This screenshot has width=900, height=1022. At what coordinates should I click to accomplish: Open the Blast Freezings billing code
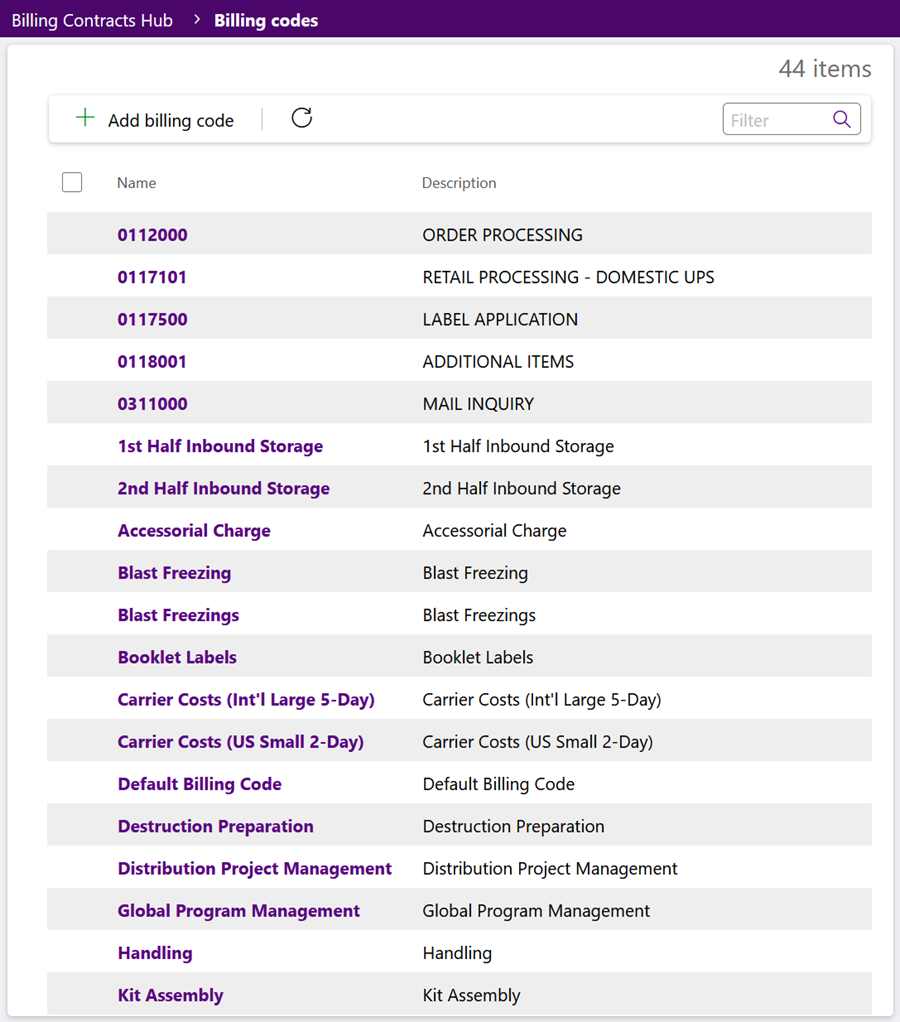[x=179, y=615]
